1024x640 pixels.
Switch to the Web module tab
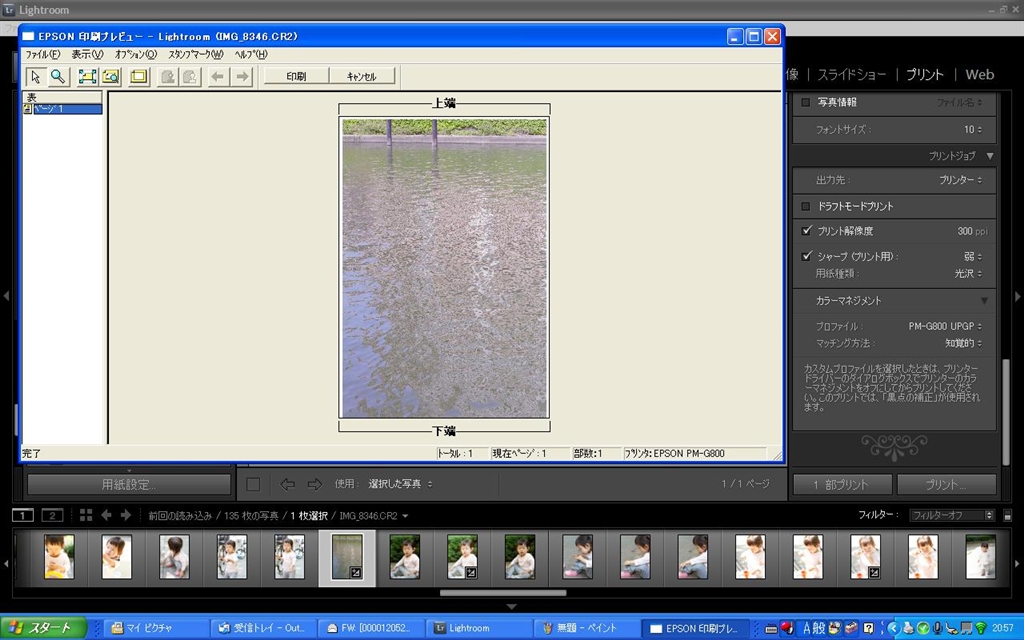point(979,74)
